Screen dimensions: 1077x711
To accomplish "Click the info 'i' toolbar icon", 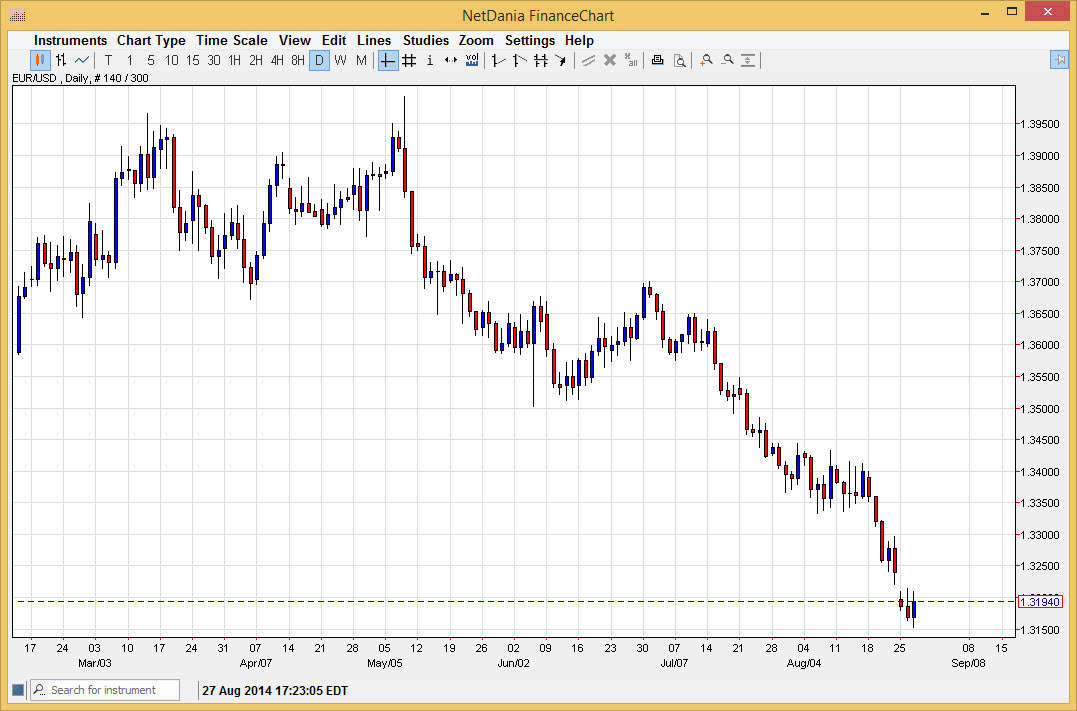I will tap(430, 61).
